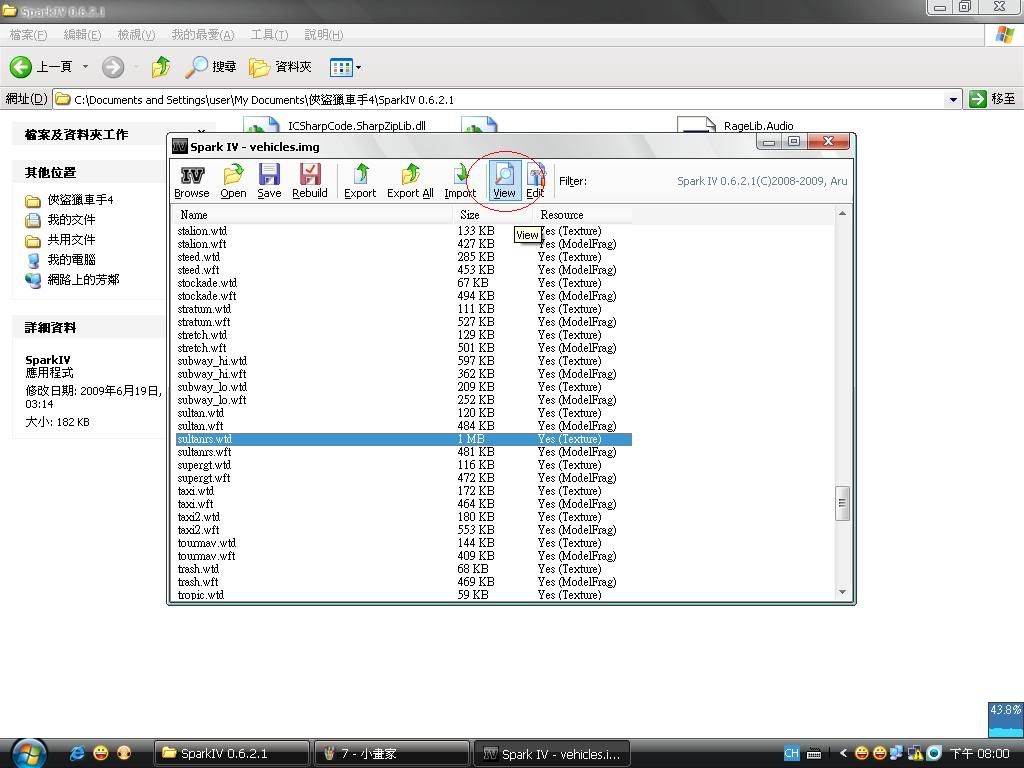
Task: Open the 檔案(F) menu
Action: (x=28, y=35)
